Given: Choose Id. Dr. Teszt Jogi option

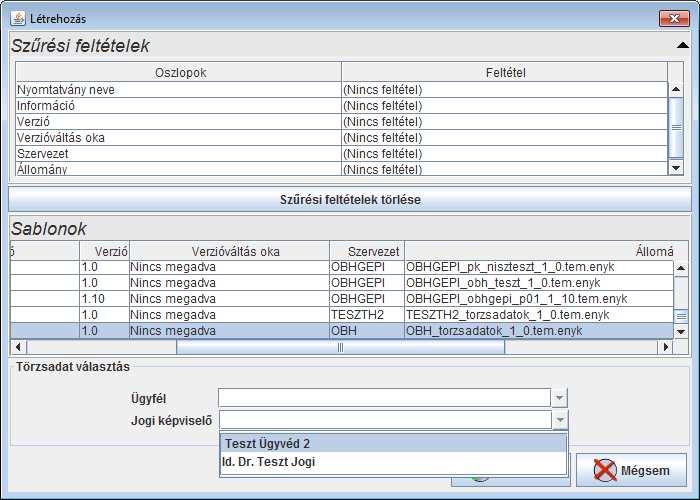Looking at the screenshot, I should 393,462.
